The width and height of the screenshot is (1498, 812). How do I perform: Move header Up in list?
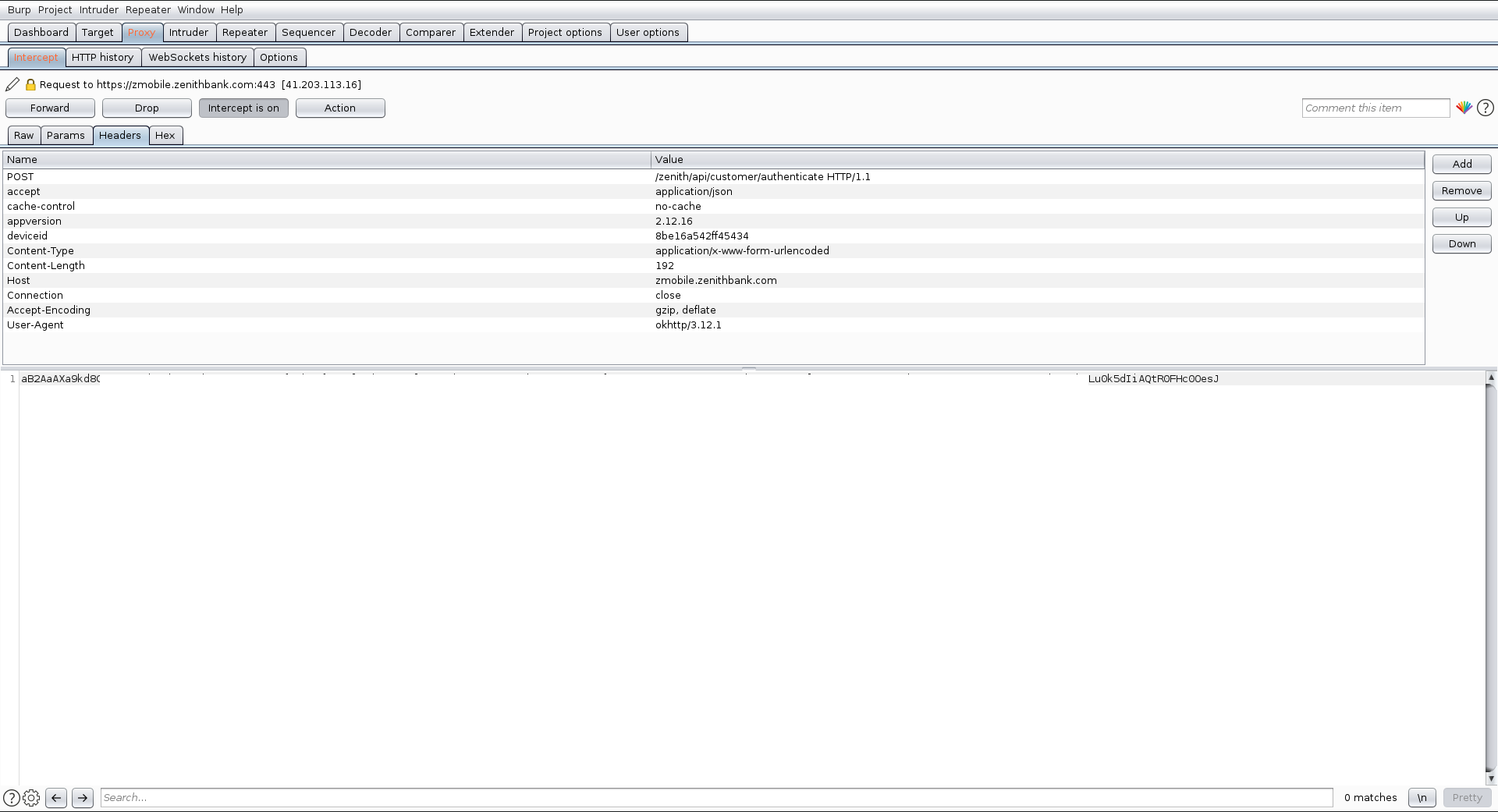pos(1462,217)
